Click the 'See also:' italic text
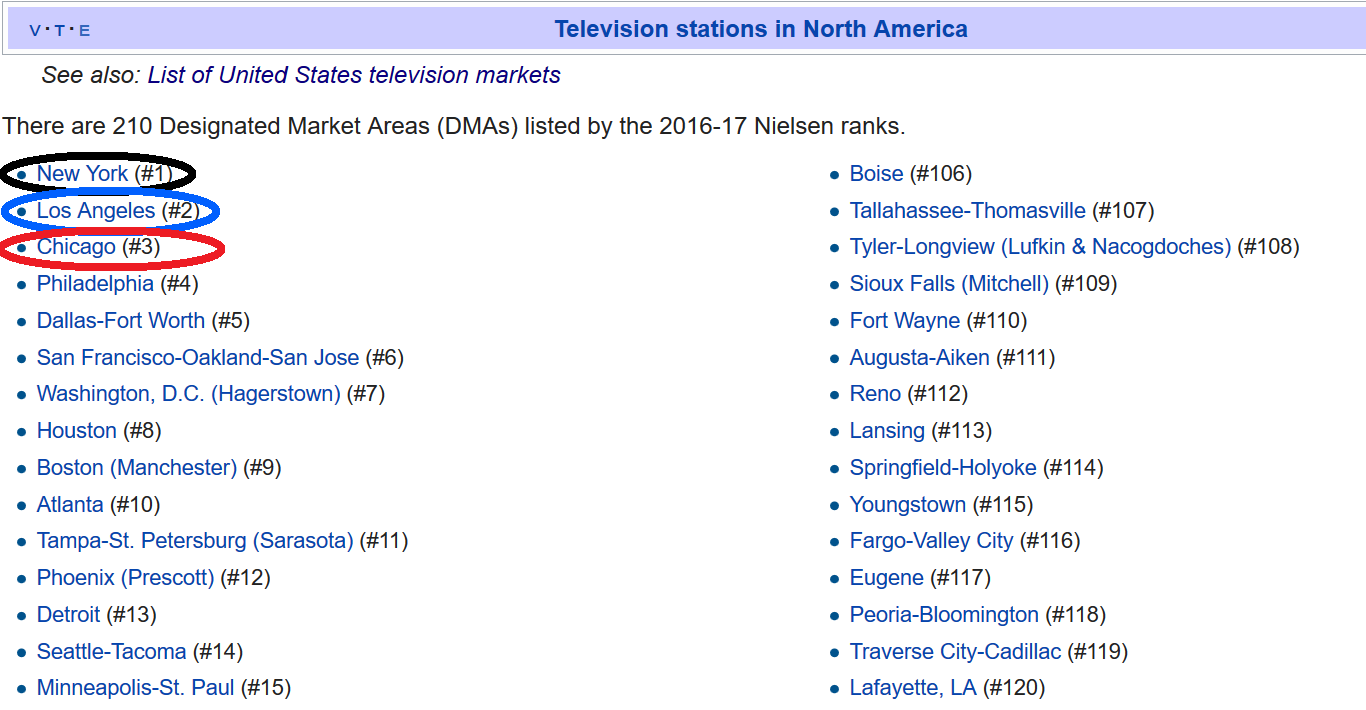1366x710 pixels. point(92,75)
